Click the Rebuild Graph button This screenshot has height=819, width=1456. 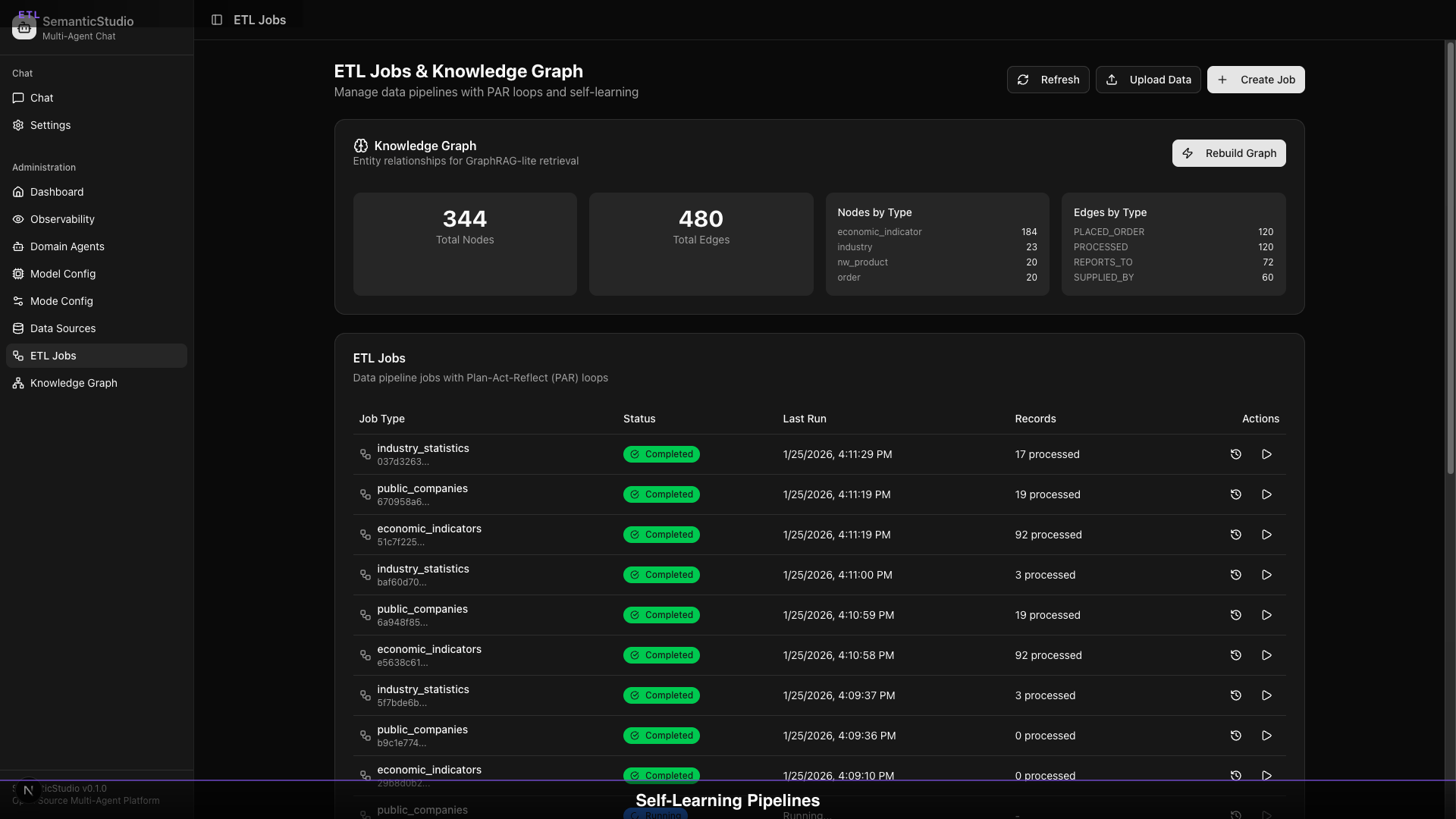coord(1228,153)
